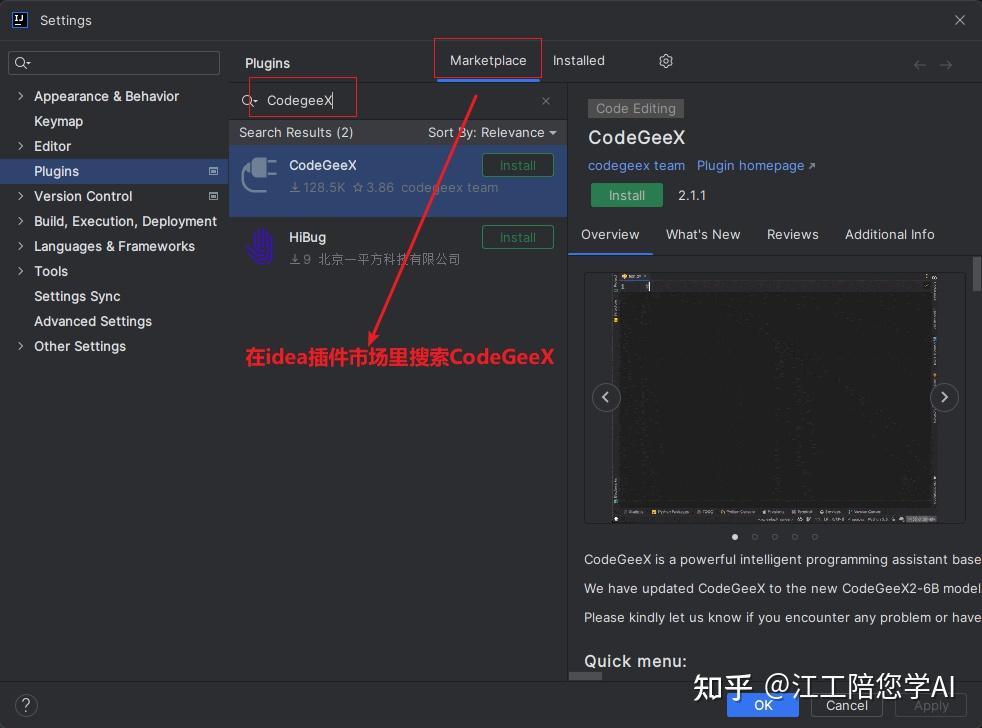Viewport: 982px width, 728px height.
Task: Open the What's New tab
Action: tap(703, 234)
